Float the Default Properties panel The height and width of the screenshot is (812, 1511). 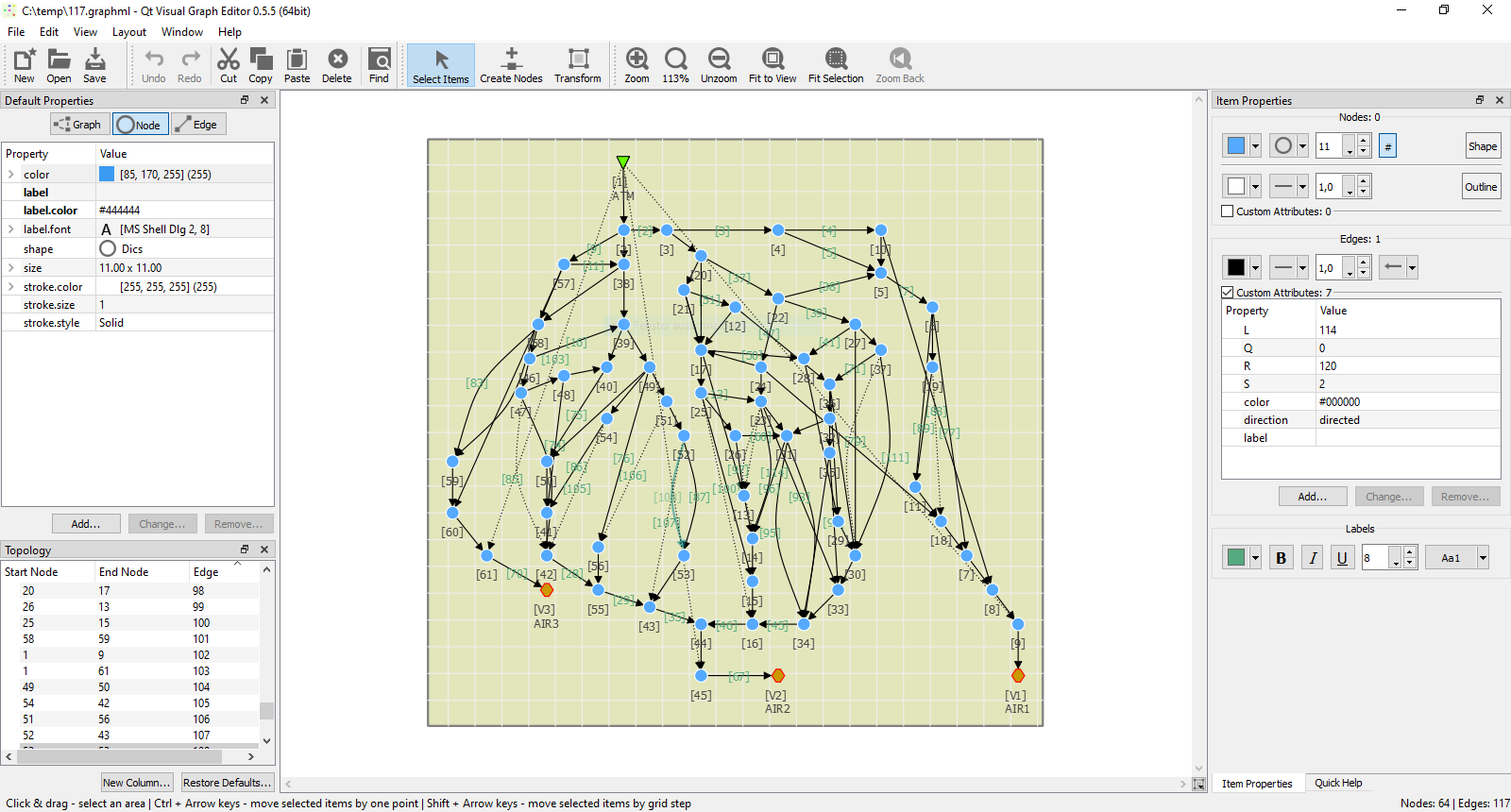[x=245, y=100]
